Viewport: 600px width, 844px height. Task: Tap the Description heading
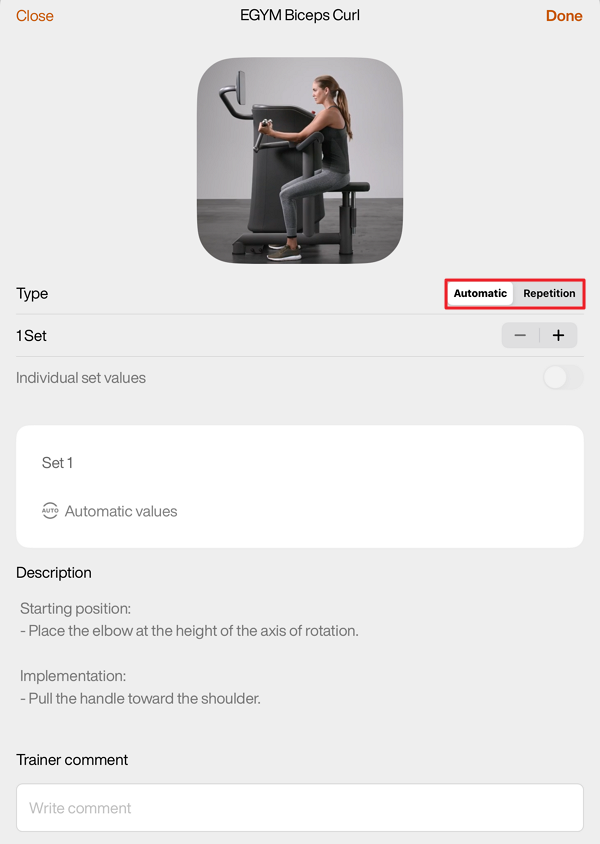54,573
